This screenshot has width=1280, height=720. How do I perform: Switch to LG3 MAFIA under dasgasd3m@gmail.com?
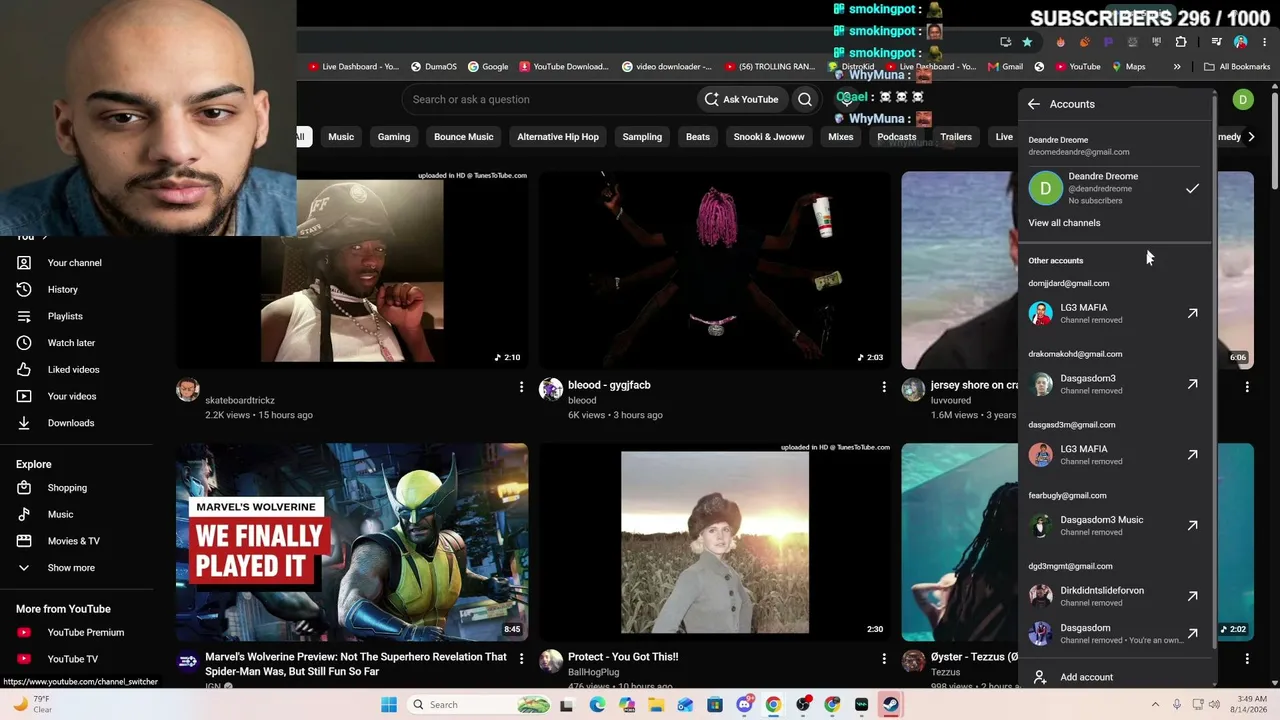click(1114, 455)
